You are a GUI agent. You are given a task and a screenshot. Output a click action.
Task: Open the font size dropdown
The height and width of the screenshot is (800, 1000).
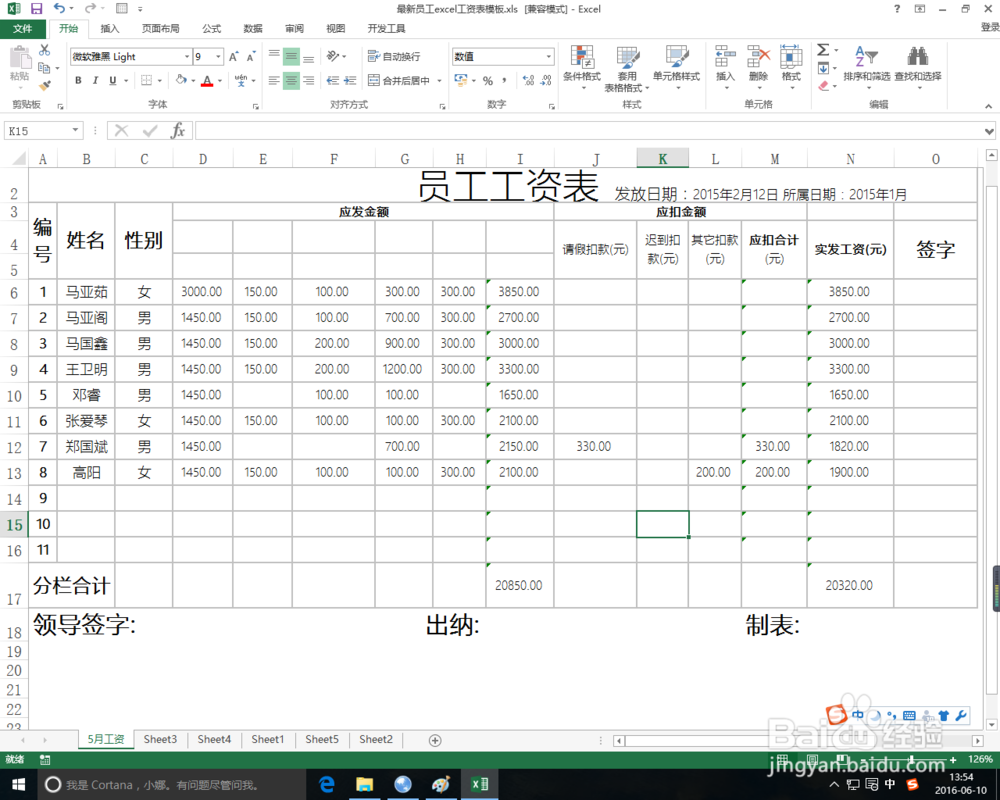point(218,57)
